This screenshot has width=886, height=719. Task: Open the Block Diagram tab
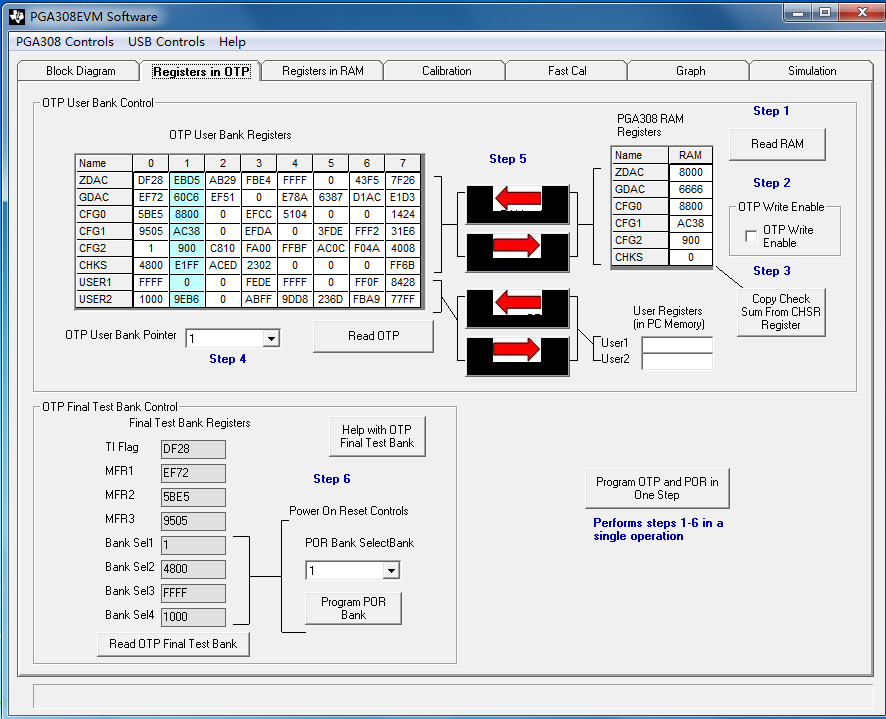pyautogui.click(x=81, y=71)
